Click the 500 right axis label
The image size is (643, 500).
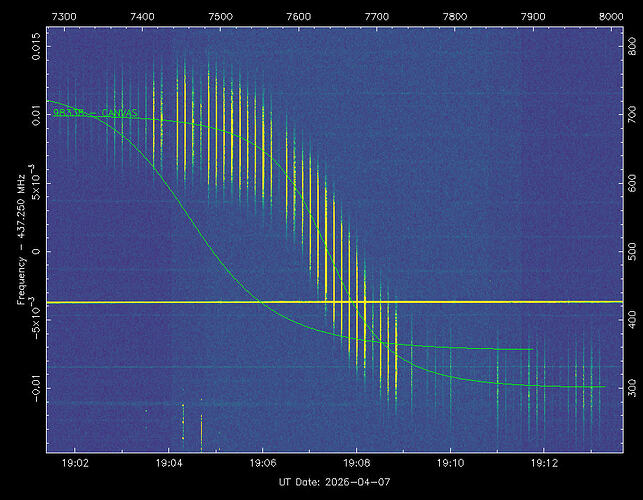click(631, 250)
